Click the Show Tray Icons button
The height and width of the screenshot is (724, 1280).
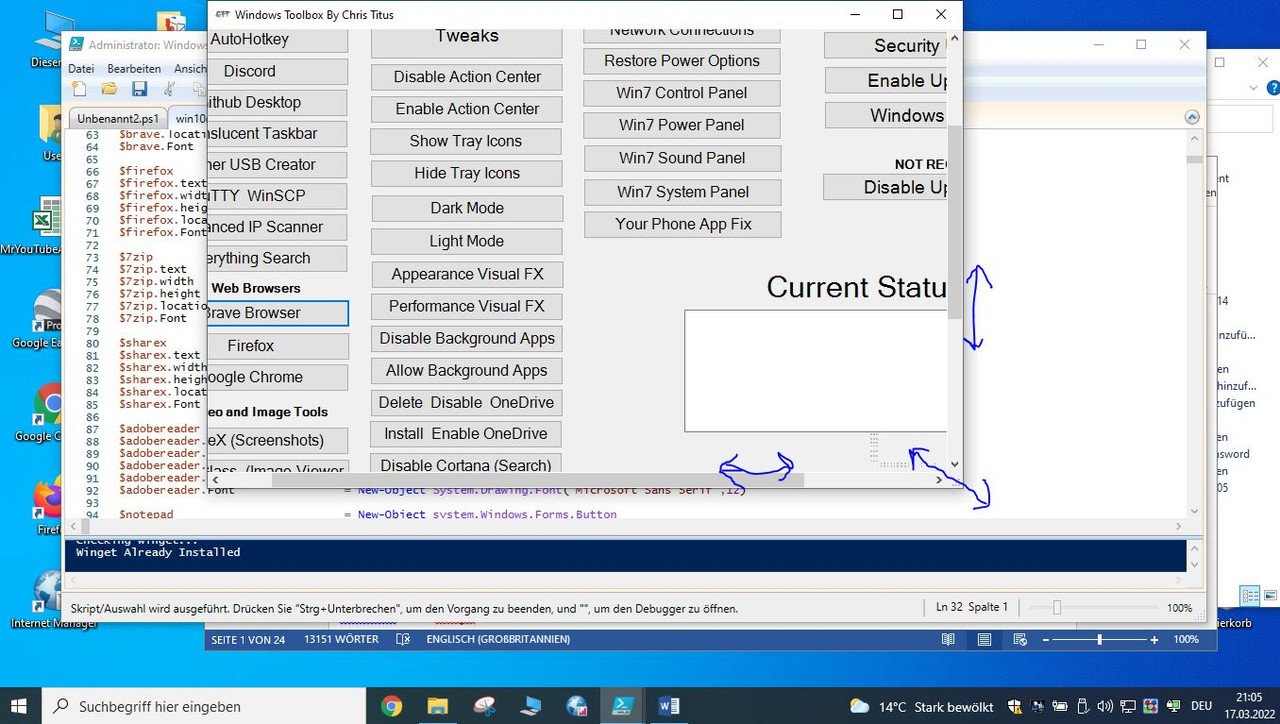tap(466, 141)
